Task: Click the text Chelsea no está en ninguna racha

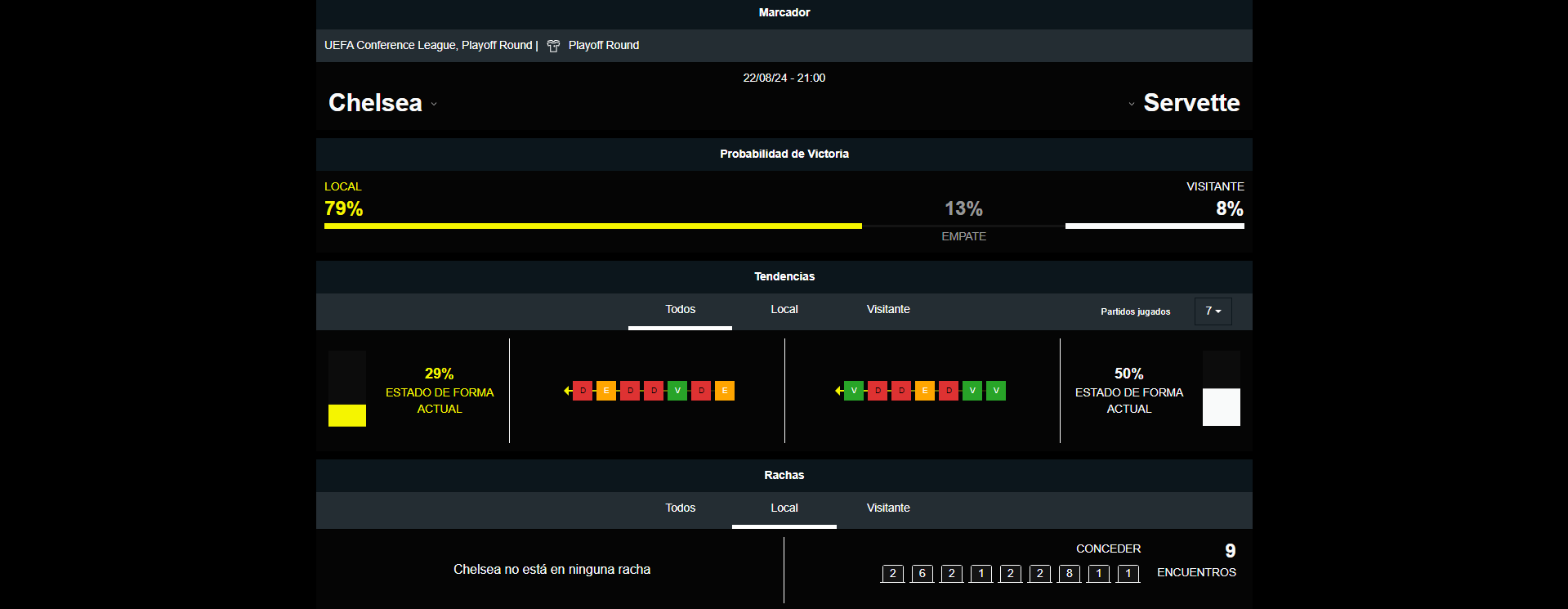Action: (x=552, y=570)
